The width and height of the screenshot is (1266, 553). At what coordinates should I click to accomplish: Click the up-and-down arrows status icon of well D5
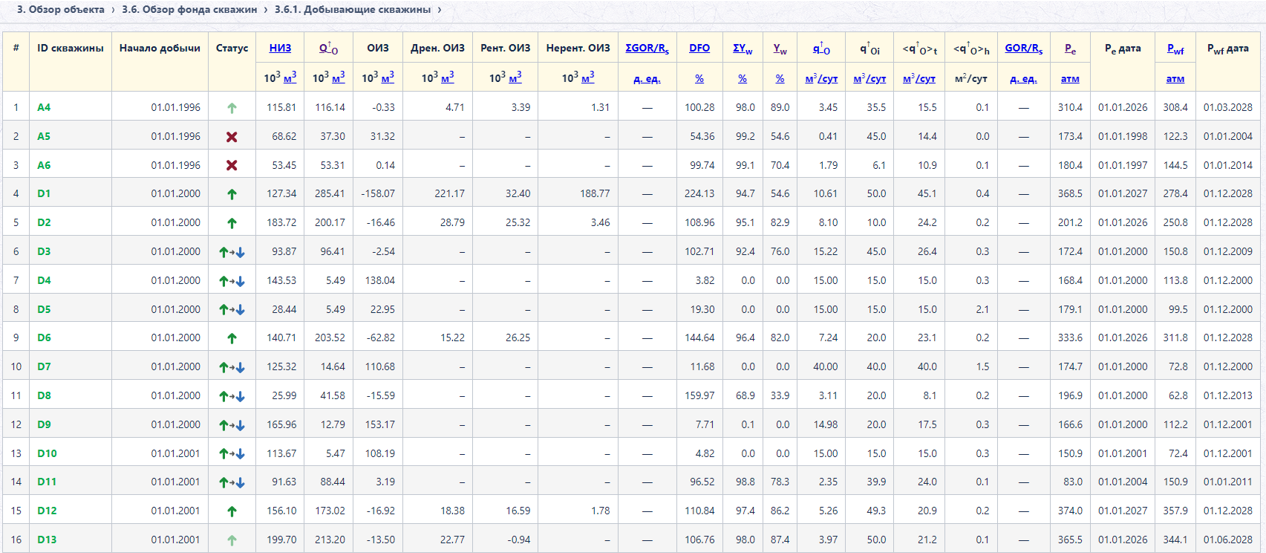[232, 310]
